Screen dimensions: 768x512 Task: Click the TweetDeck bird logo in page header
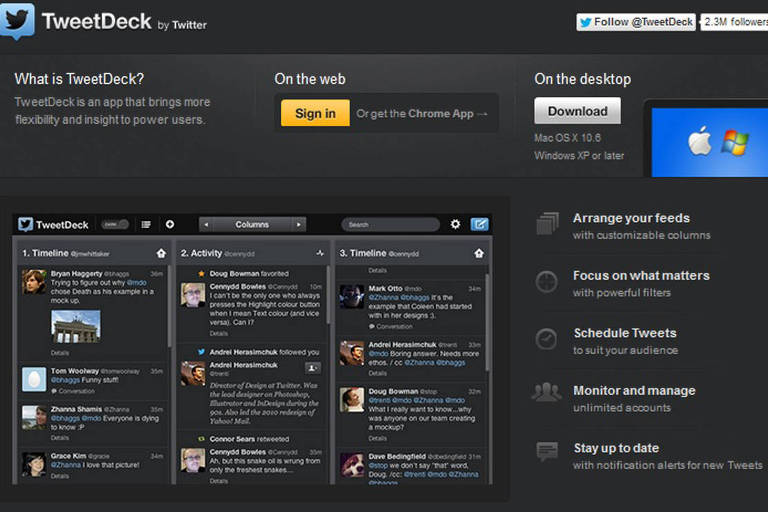pos(17,21)
